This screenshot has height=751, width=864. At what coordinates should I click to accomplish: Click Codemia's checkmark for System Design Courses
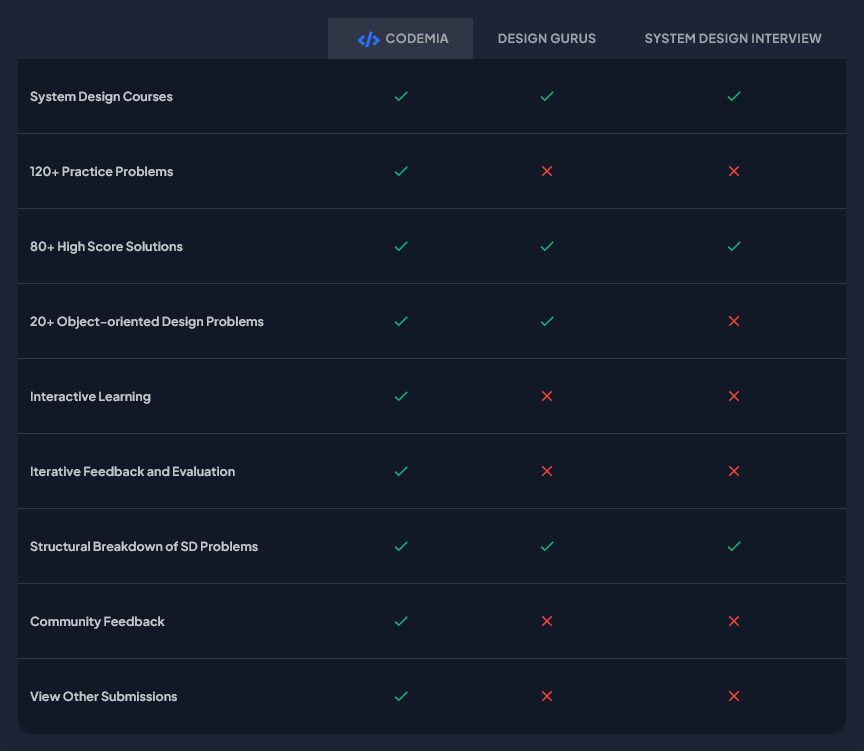coord(401,97)
